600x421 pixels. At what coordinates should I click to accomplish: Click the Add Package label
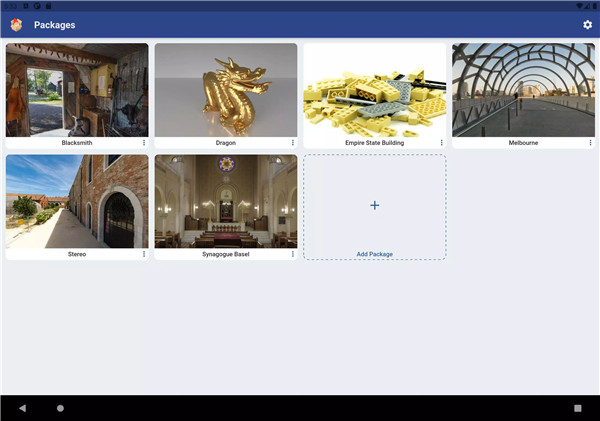click(x=375, y=254)
